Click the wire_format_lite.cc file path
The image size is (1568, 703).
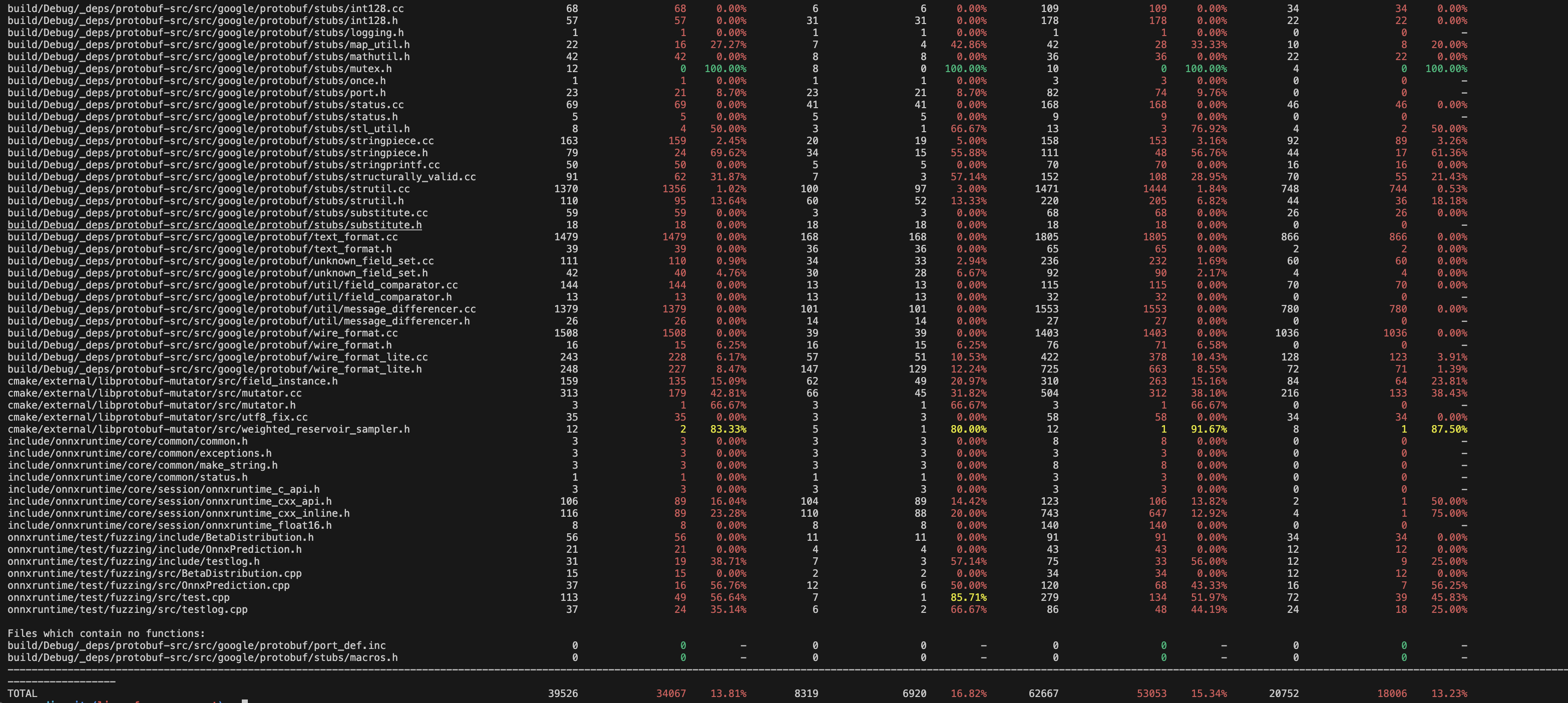[217, 358]
